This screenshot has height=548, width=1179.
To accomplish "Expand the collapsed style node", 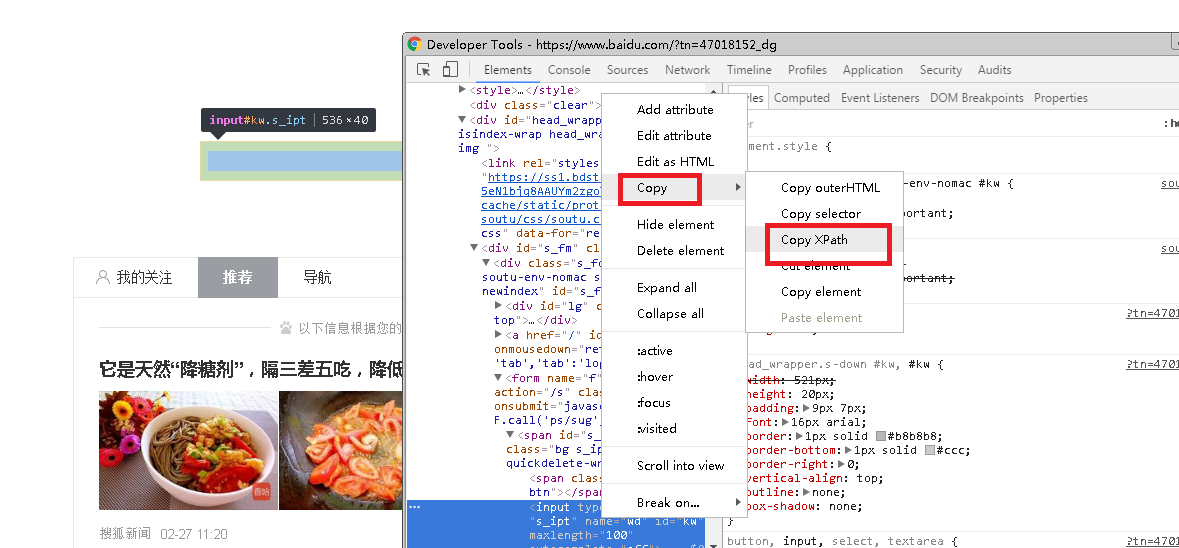I will coord(462,90).
